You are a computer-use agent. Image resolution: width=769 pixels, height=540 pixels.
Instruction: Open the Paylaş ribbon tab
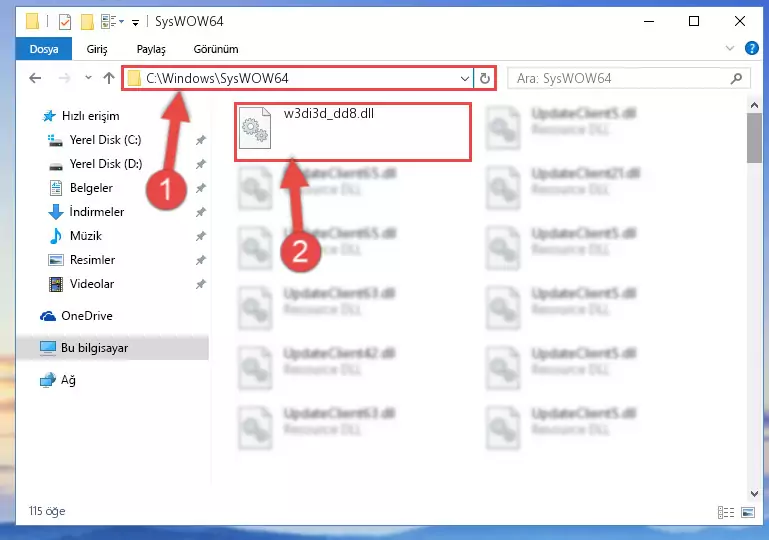point(151,49)
